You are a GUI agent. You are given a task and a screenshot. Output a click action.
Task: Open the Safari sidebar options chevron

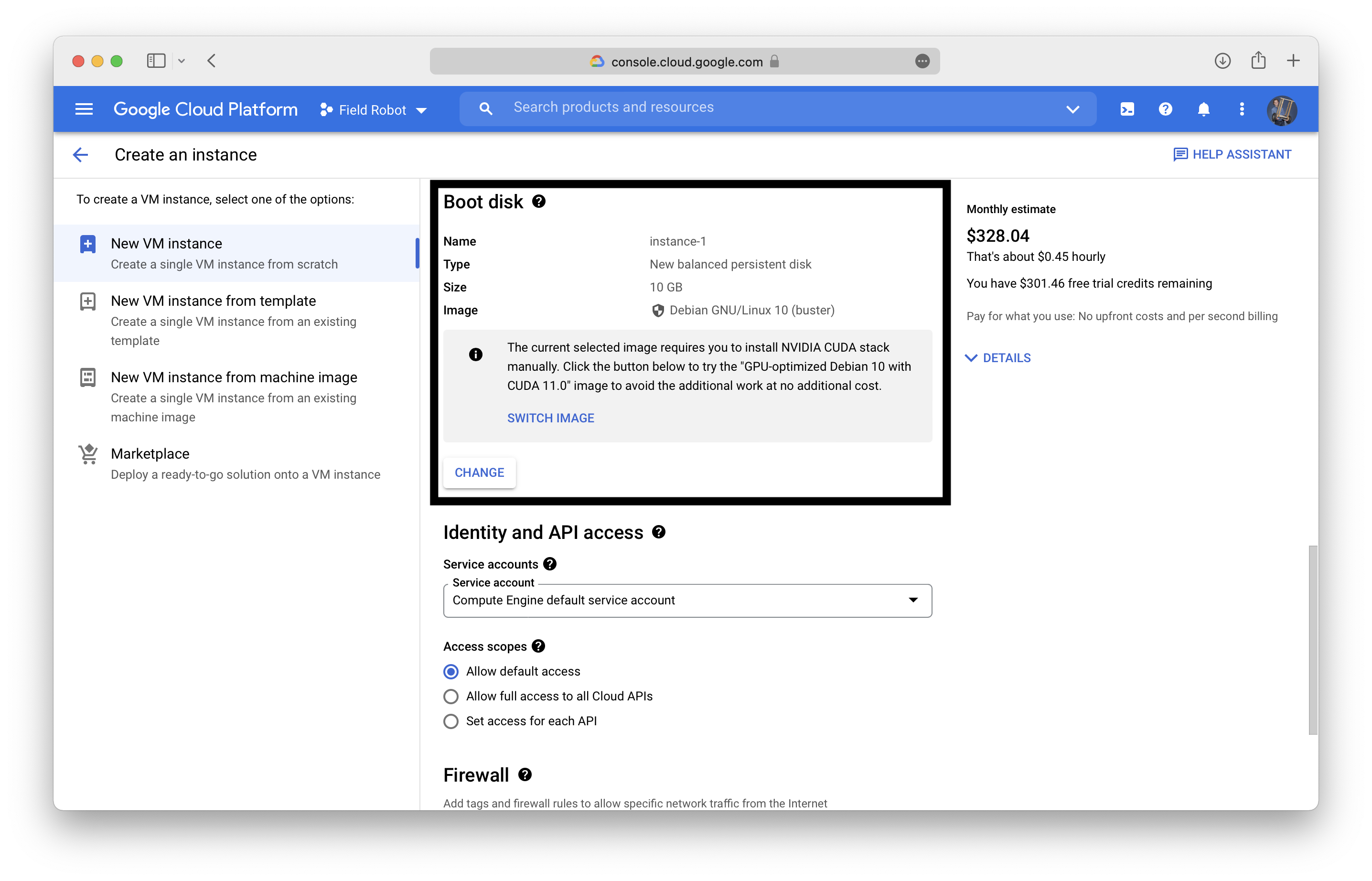182,61
